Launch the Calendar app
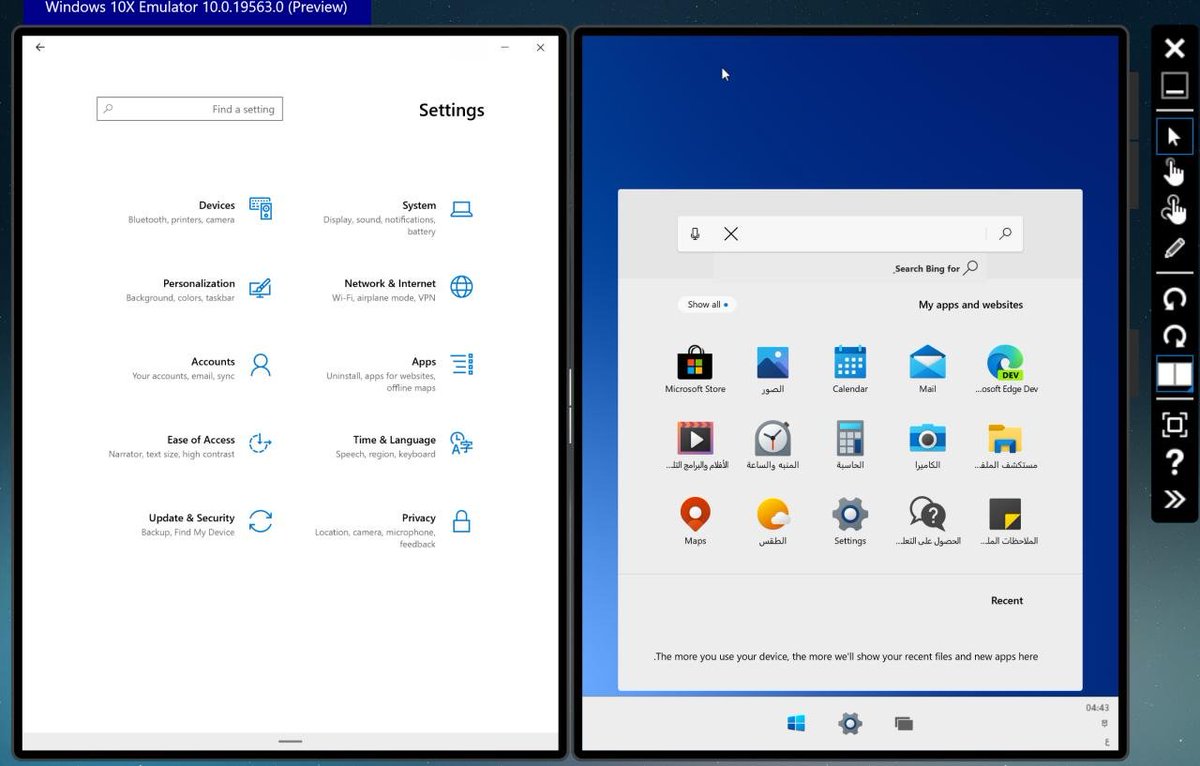The height and width of the screenshot is (766, 1200). 850,369
